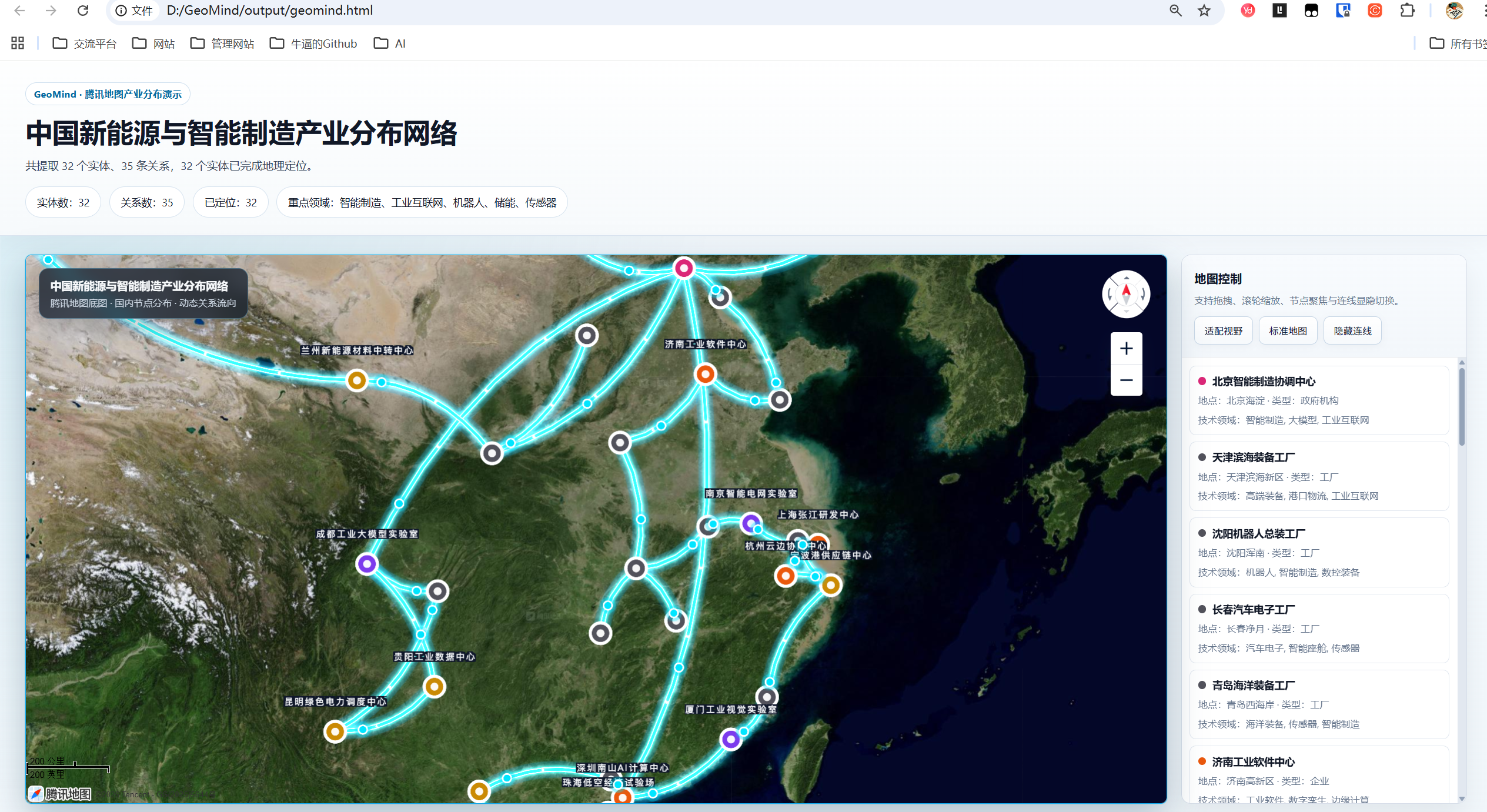
Task: Open the 北京智能制造协调中心 list card
Action: coord(1319,400)
